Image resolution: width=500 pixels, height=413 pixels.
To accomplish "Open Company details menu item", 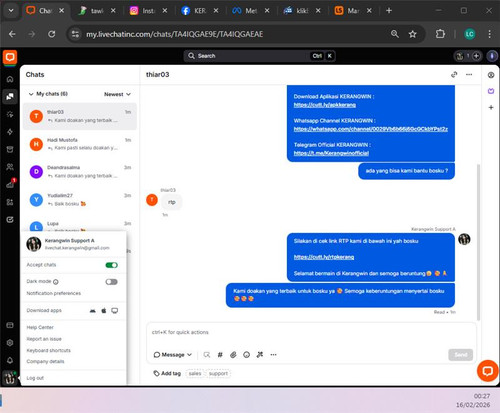I will pyautogui.click(x=45, y=361).
